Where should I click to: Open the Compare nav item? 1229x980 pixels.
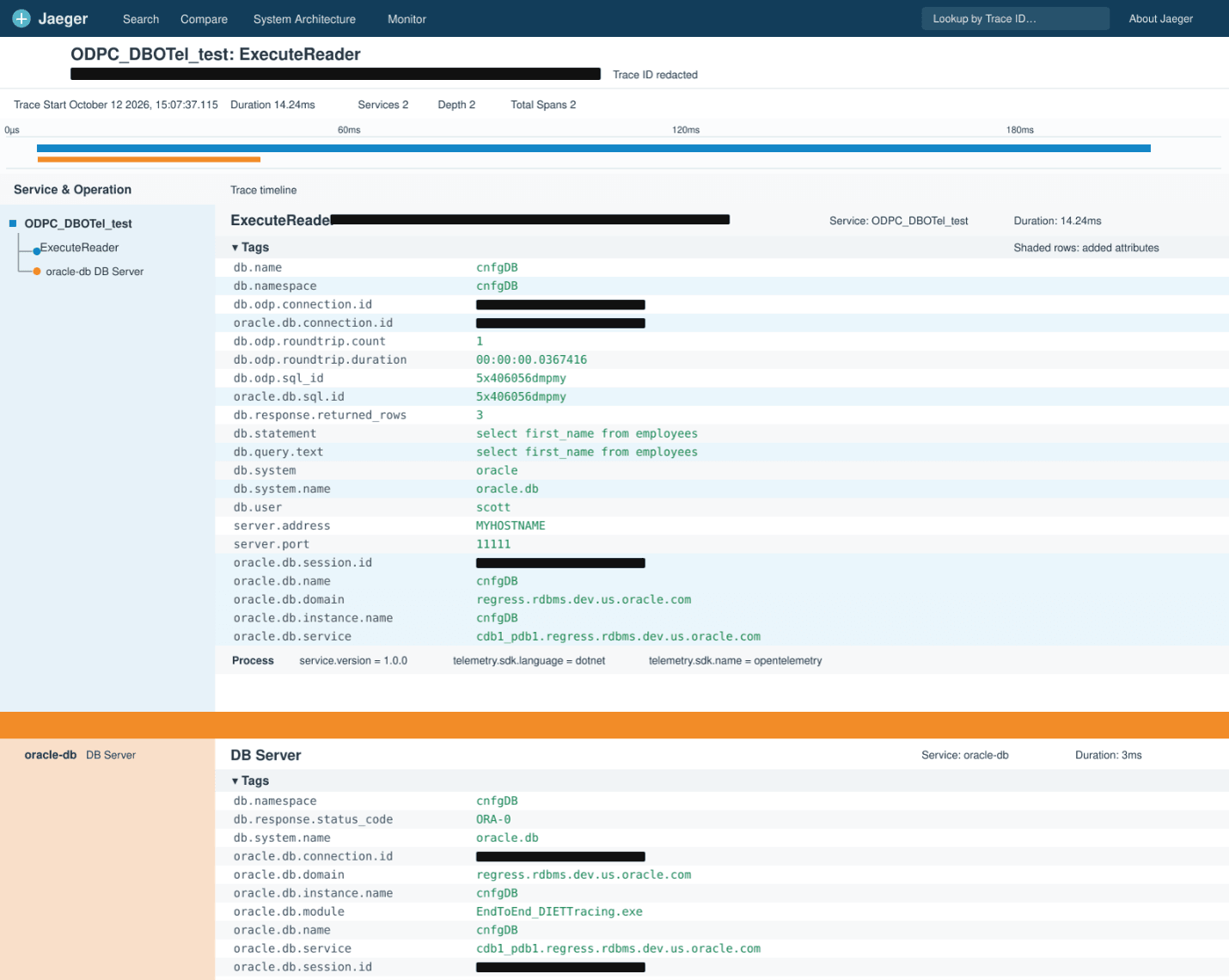204,19
